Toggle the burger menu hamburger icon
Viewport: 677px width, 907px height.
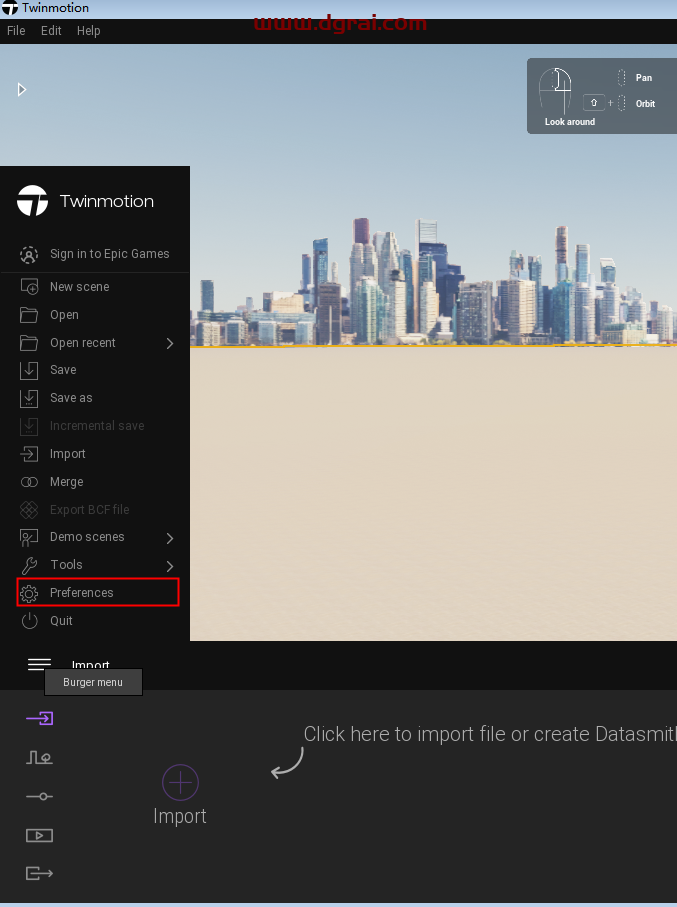(39, 664)
